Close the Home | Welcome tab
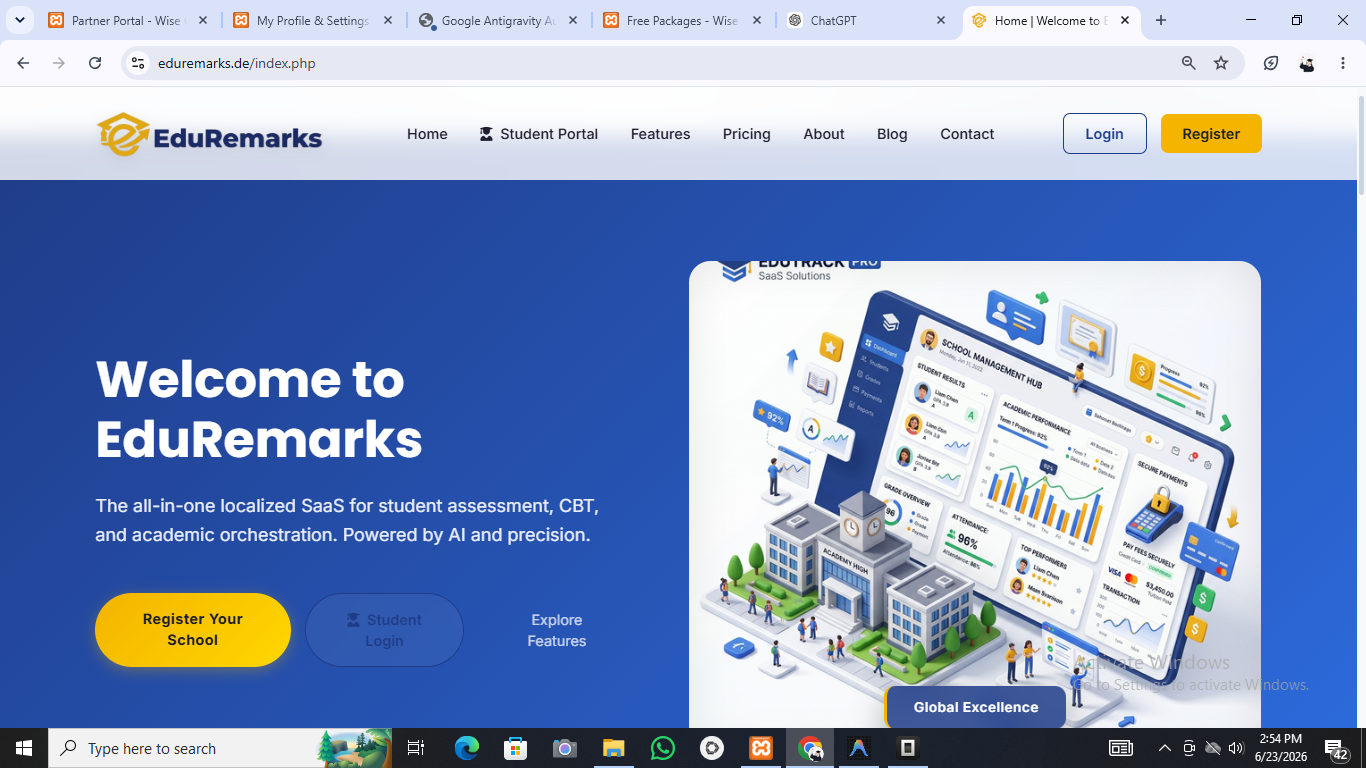Image resolution: width=1366 pixels, height=768 pixels. [1125, 20]
